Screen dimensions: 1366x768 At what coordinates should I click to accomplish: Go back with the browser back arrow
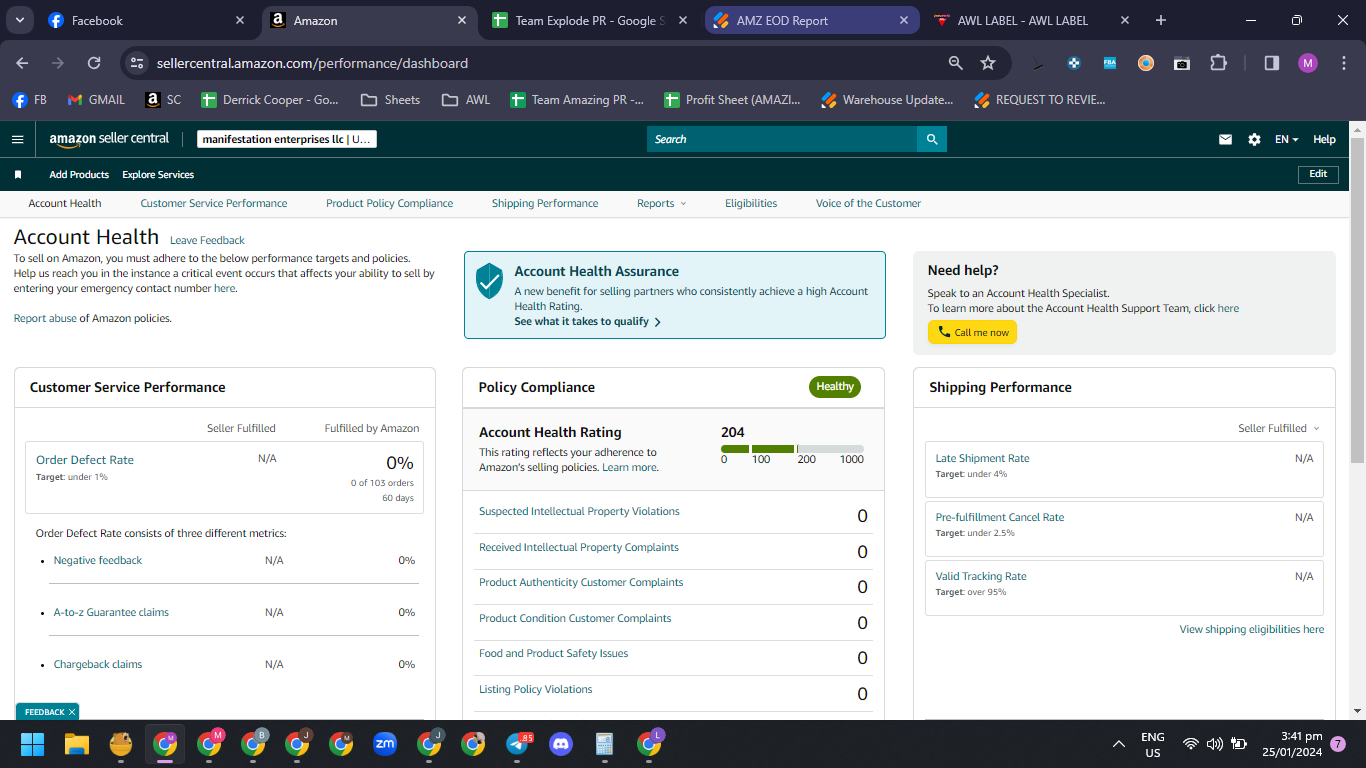[22, 63]
